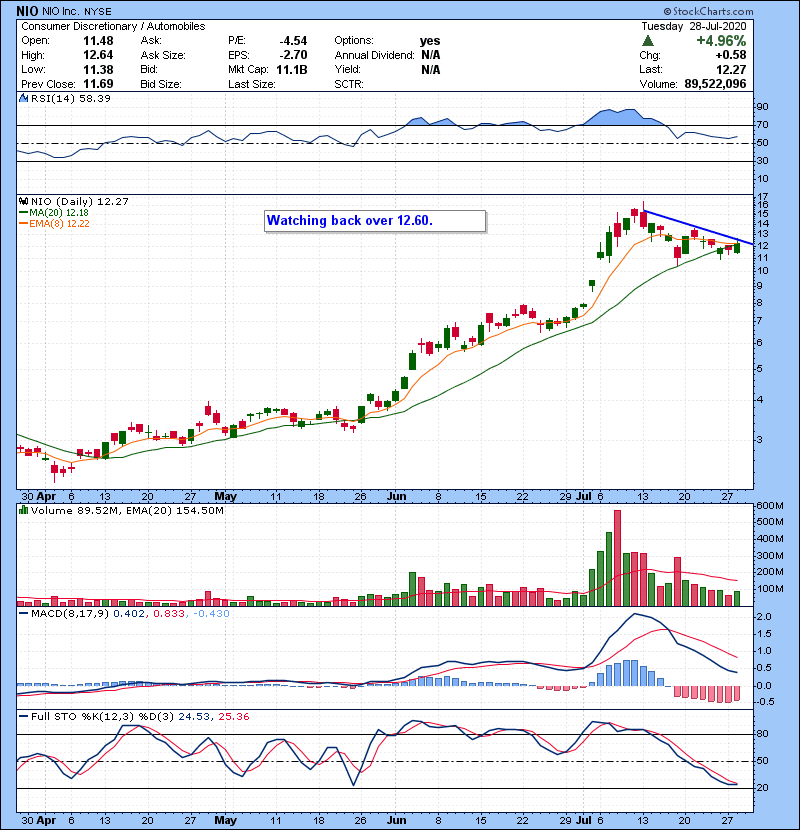Click the 80 level on the stochastic axis
The height and width of the screenshot is (830, 800).
pos(762,734)
